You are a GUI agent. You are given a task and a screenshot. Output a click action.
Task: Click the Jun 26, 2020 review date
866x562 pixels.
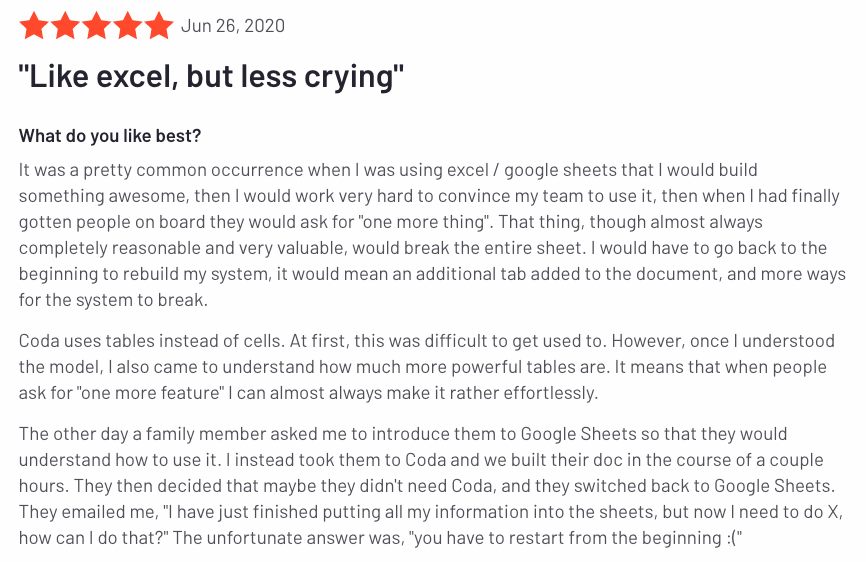pos(232,26)
